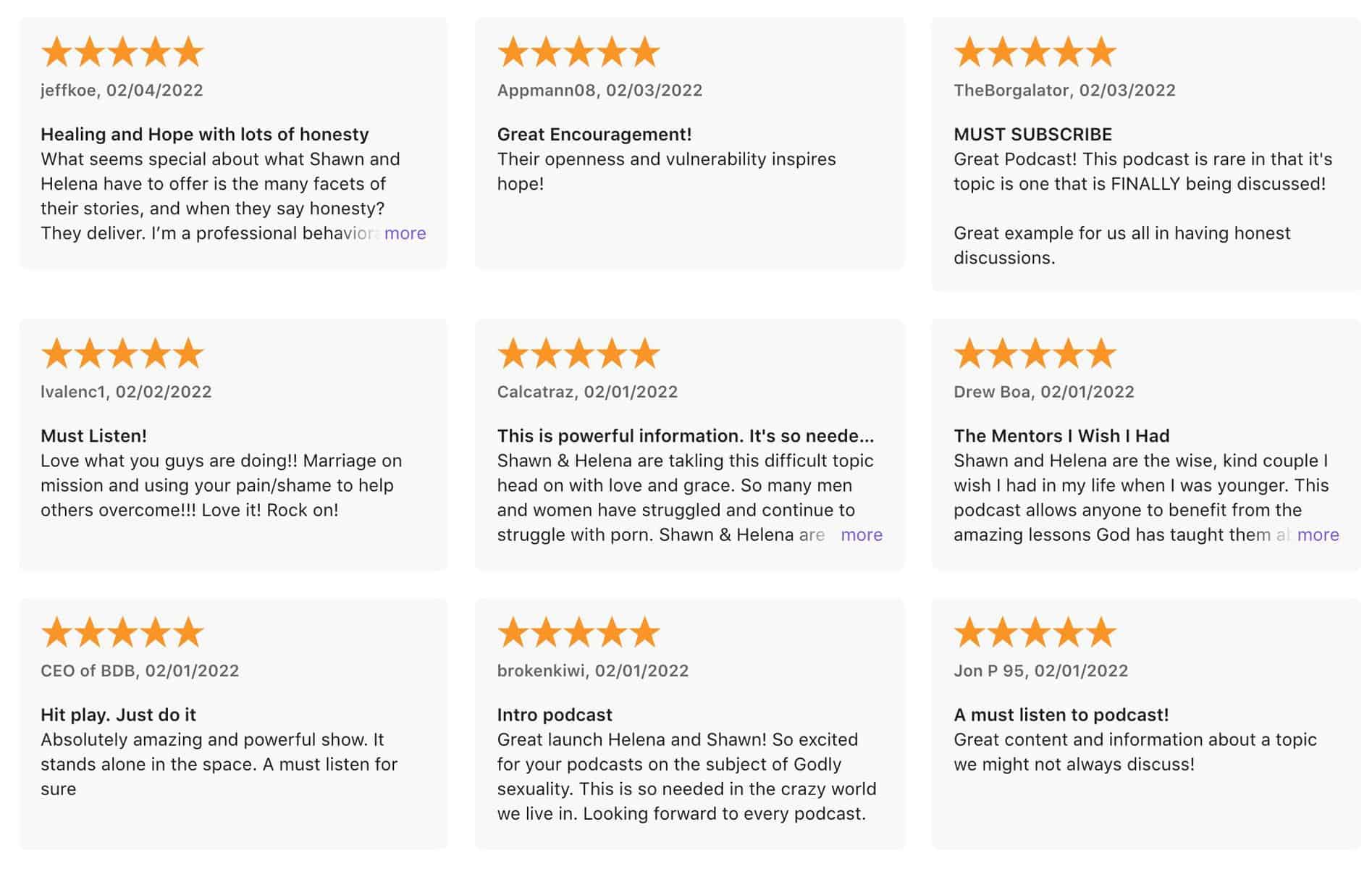
Task: Select "The Mentors I Wish I Had" heading
Action: tap(1061, 435)
